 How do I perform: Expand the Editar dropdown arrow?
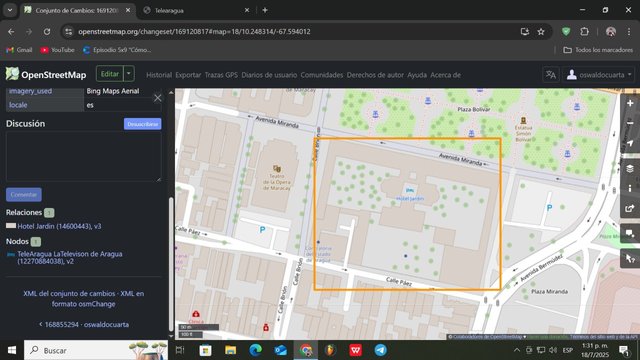tap(129, 74)
